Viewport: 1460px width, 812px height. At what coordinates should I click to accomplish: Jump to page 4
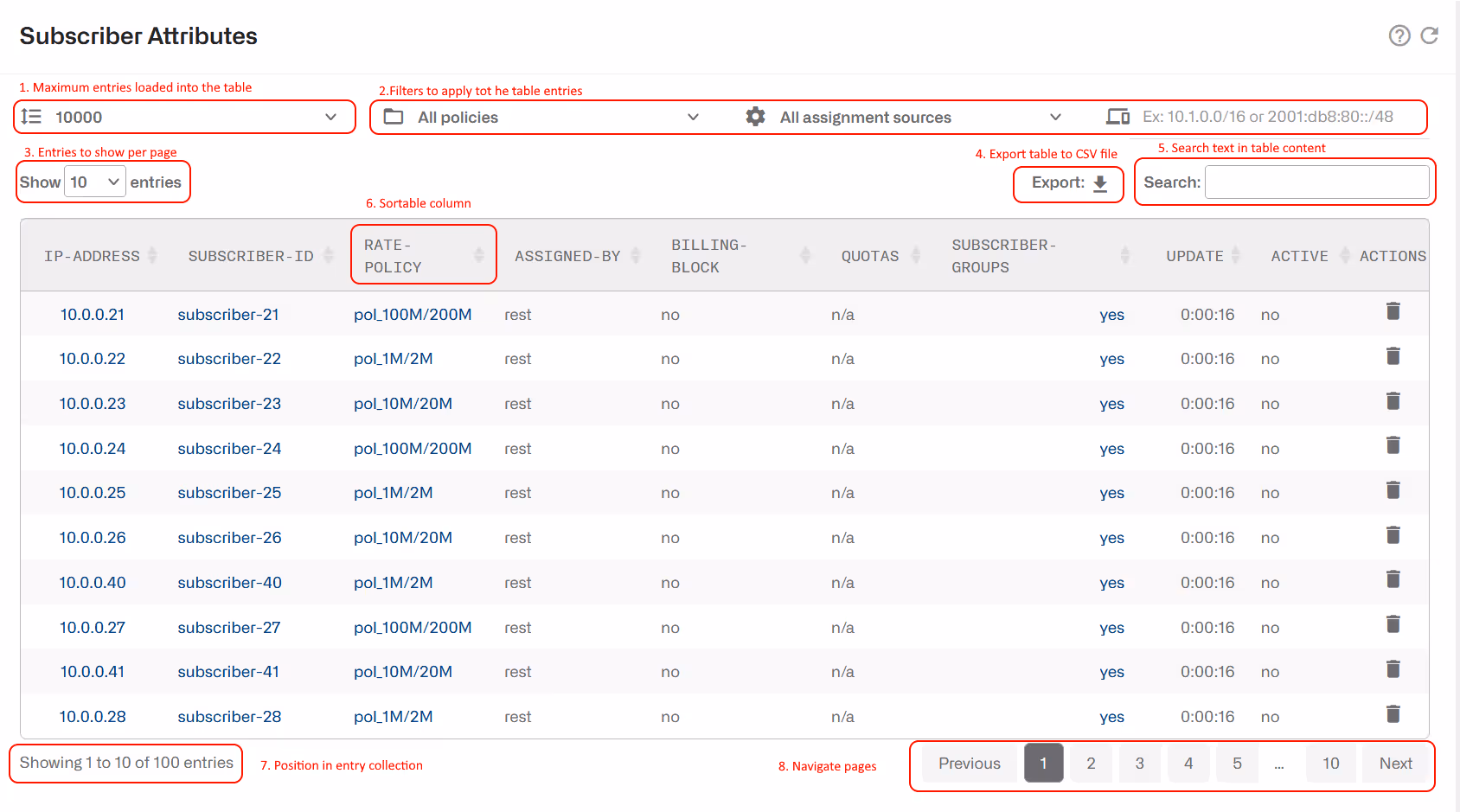[1188, 764]
